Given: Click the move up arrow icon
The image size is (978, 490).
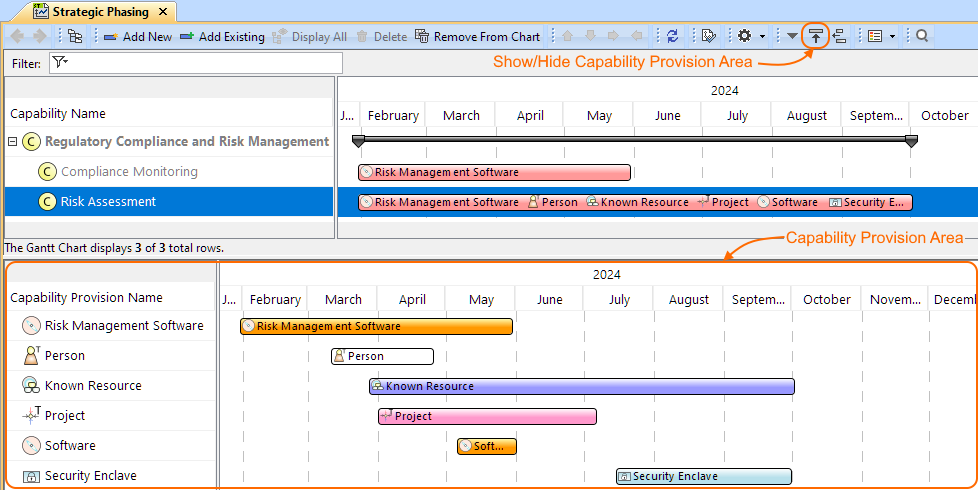Looking at the screenshot, I should pos(567,36).
